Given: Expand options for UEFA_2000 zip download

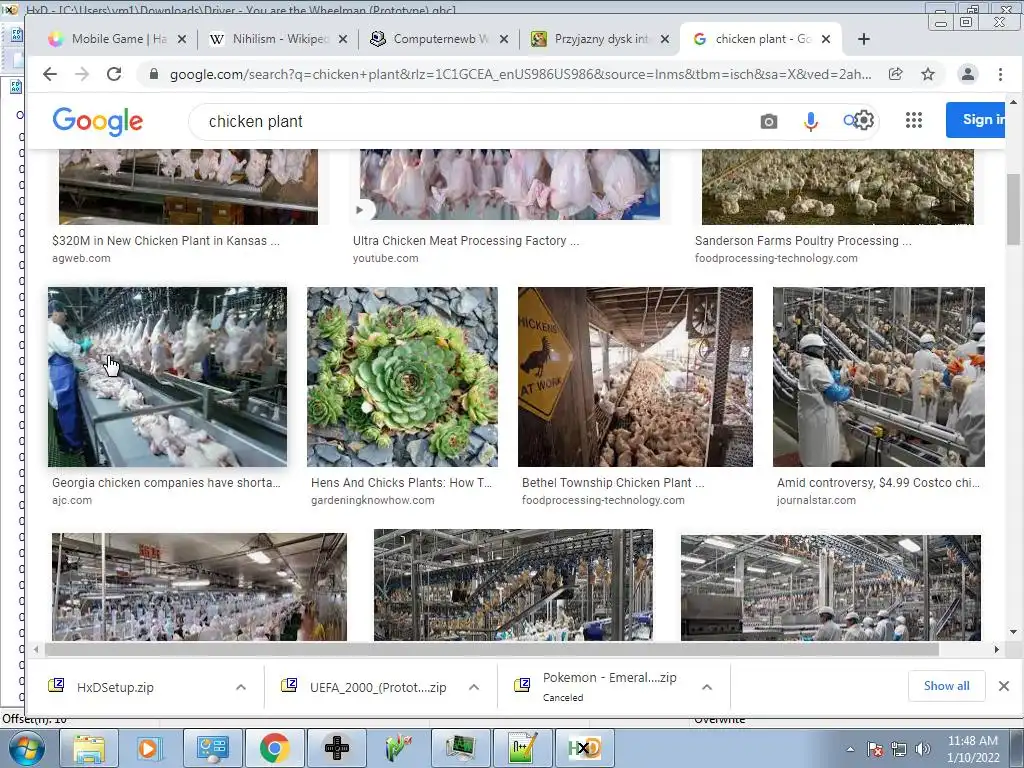Looking at the screenshot, I should [474, 687].
